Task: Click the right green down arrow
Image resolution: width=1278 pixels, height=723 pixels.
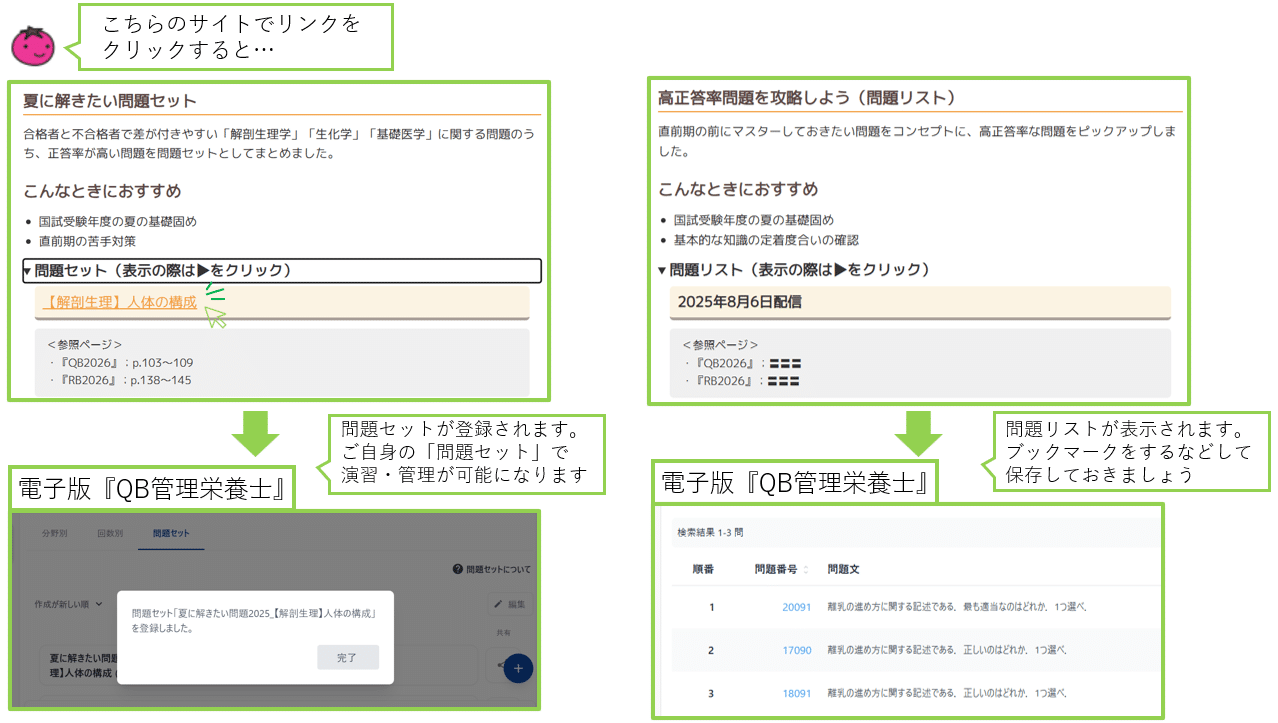Action: pos(917,432)
